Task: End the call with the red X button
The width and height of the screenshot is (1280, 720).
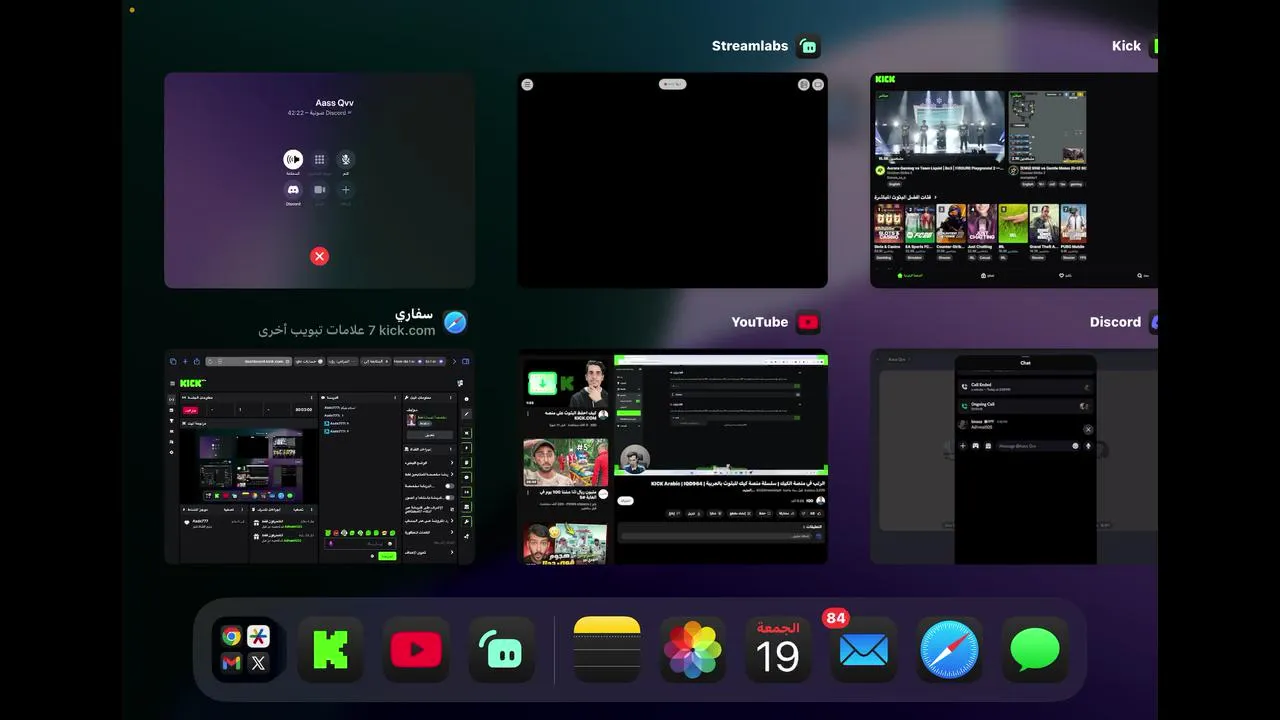Action: click(x=319, y=256)
